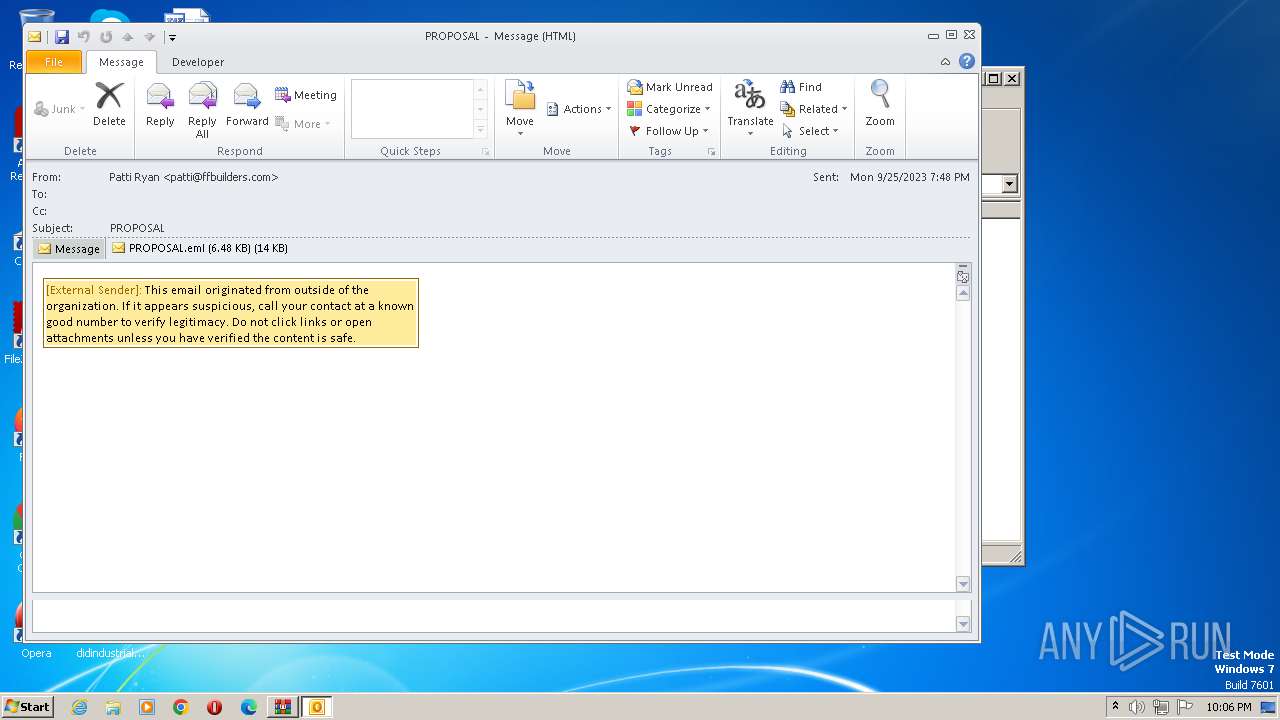1280x720 pixels.
Task: Open the PROPOSAL.eml attachment
Action: (x=200, y=248)
